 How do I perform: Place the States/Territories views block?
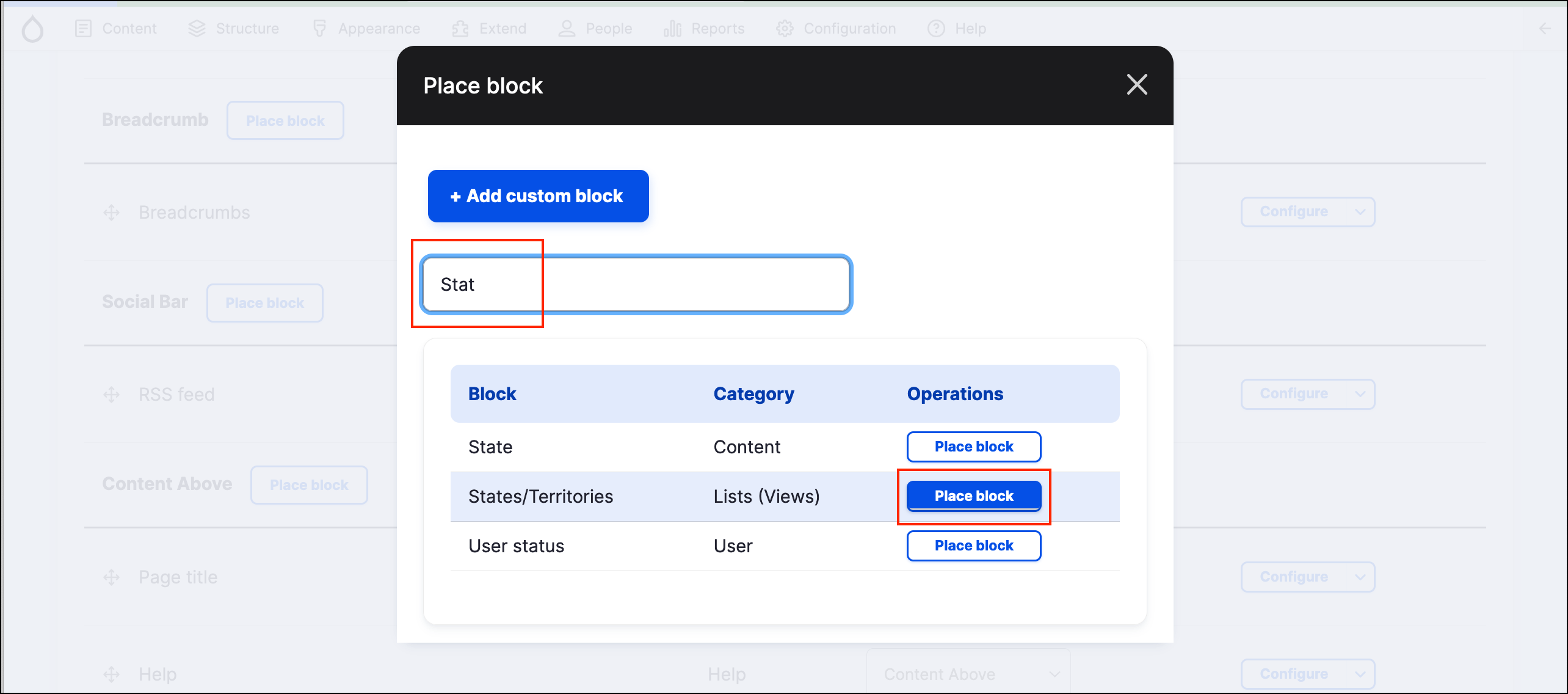973,496
